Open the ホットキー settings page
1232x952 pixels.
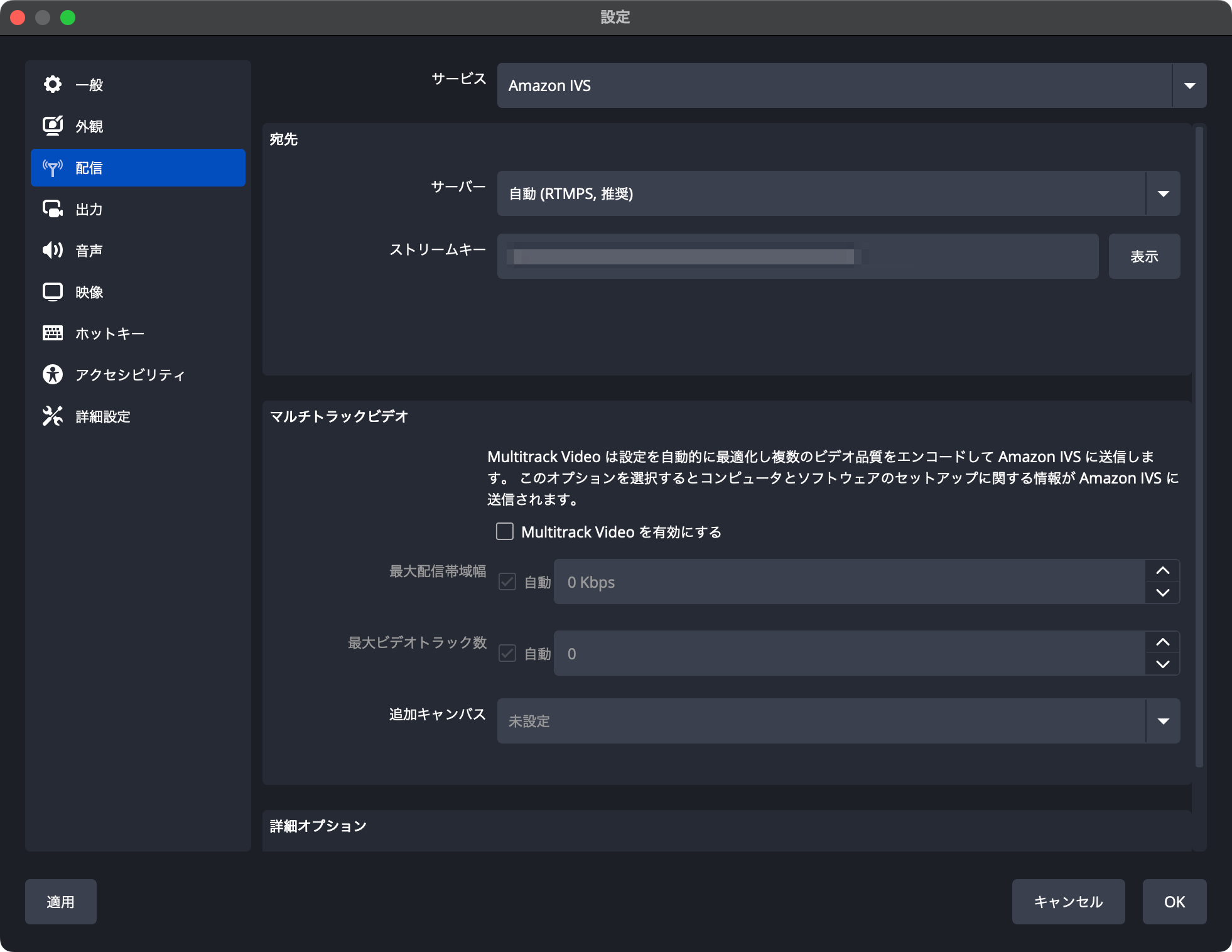pos(138,333)
